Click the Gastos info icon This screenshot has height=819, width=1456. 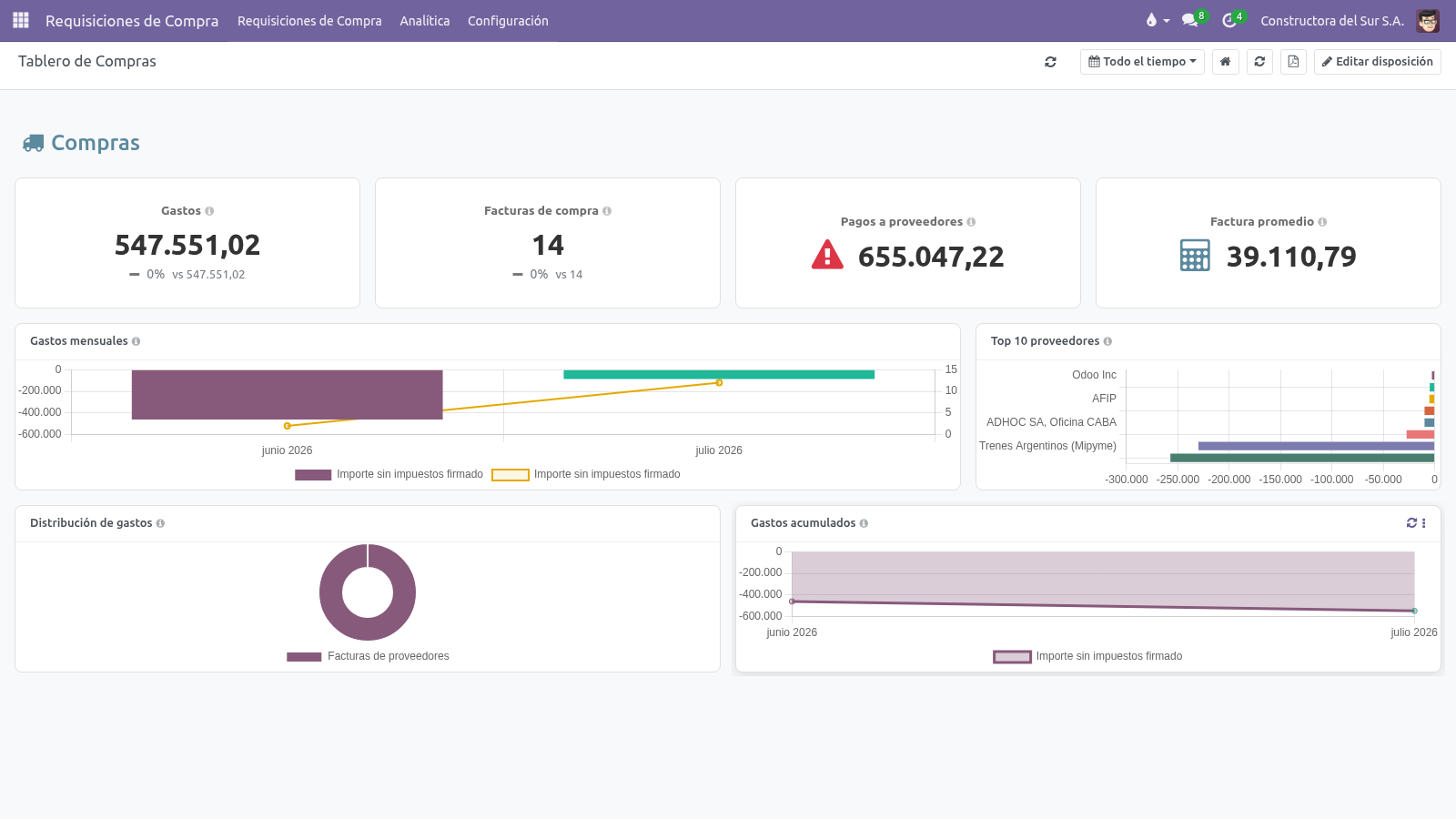(209, 211)
